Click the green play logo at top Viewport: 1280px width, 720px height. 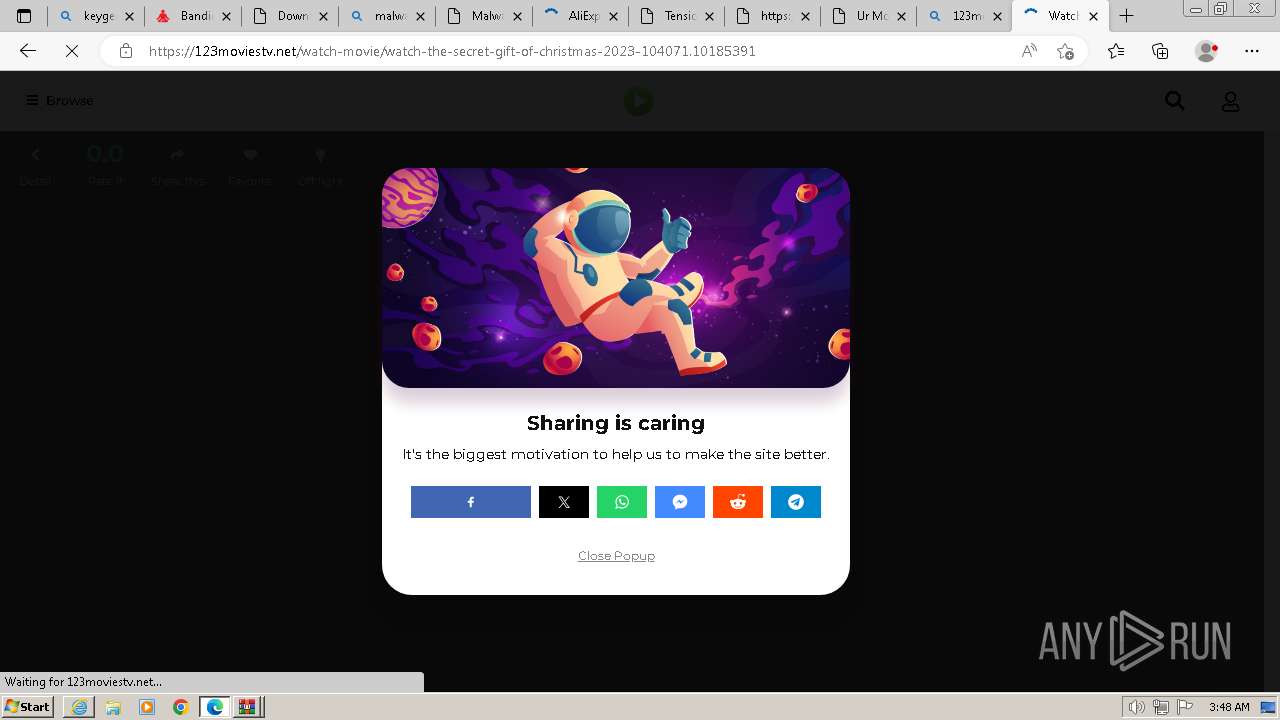(638, 100)
